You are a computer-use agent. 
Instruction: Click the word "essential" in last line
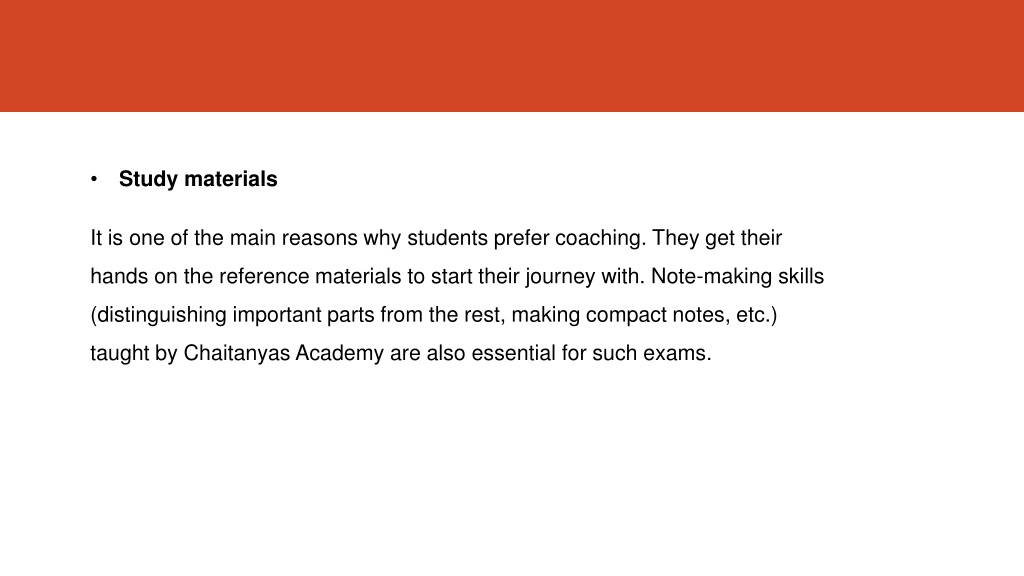point(513,353)
